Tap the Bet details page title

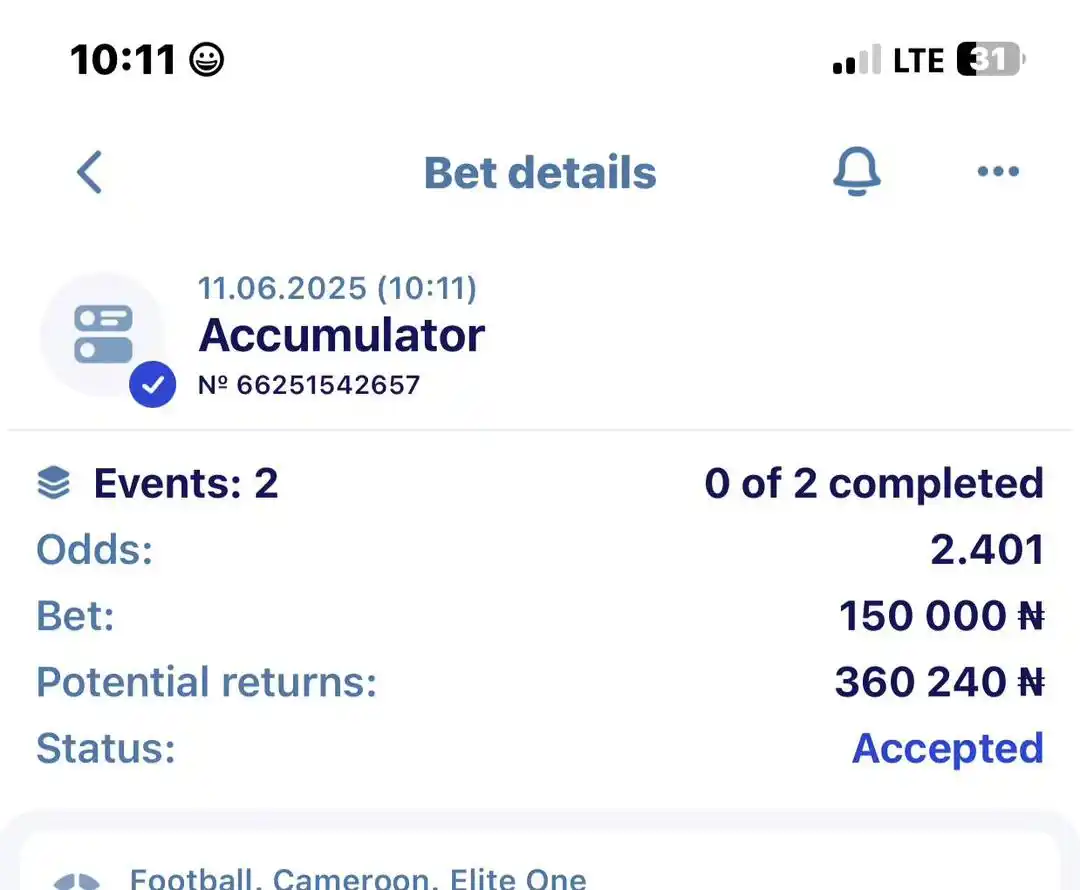pos(540,172)
